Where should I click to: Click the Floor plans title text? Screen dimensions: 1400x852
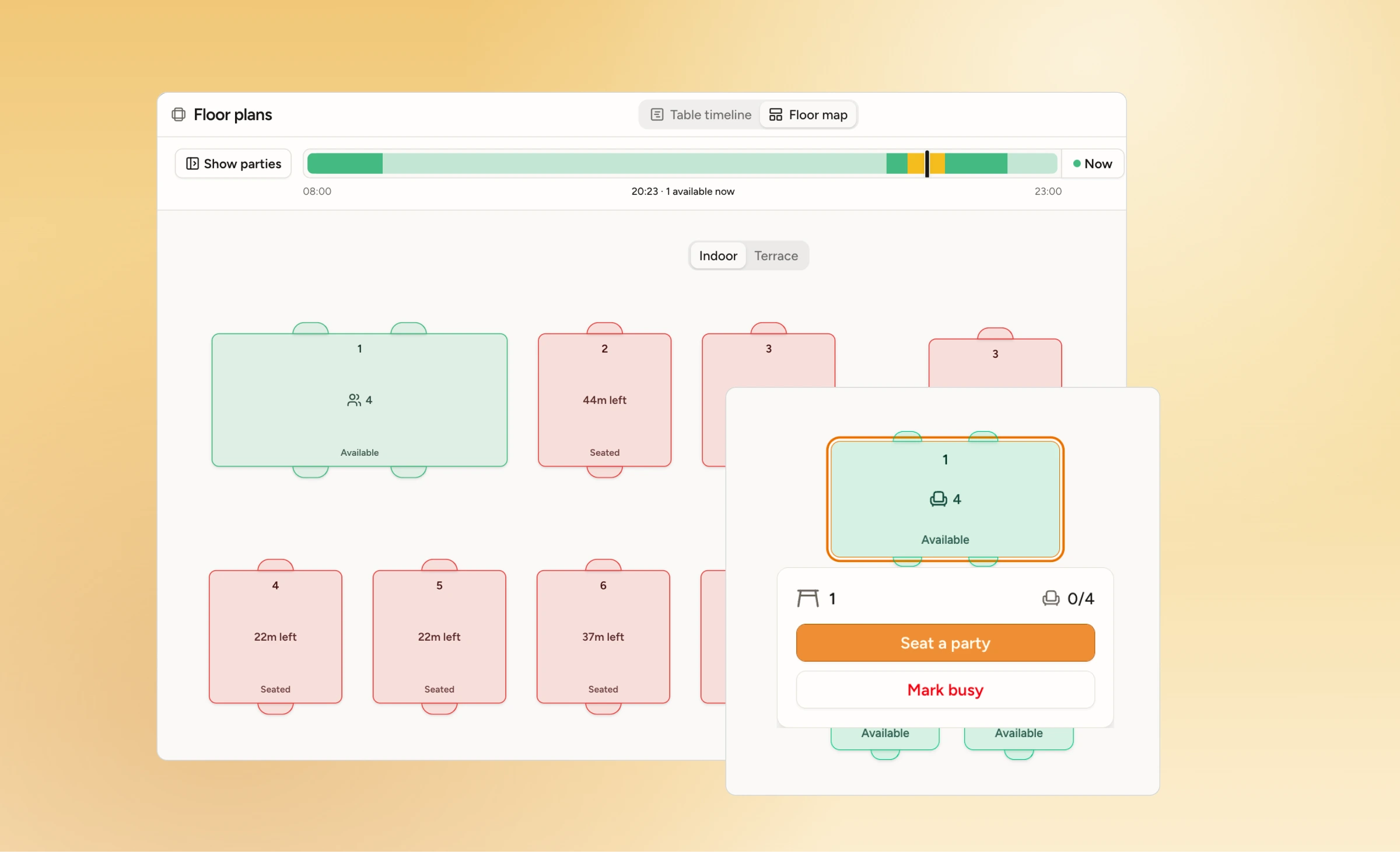point(233,114)
